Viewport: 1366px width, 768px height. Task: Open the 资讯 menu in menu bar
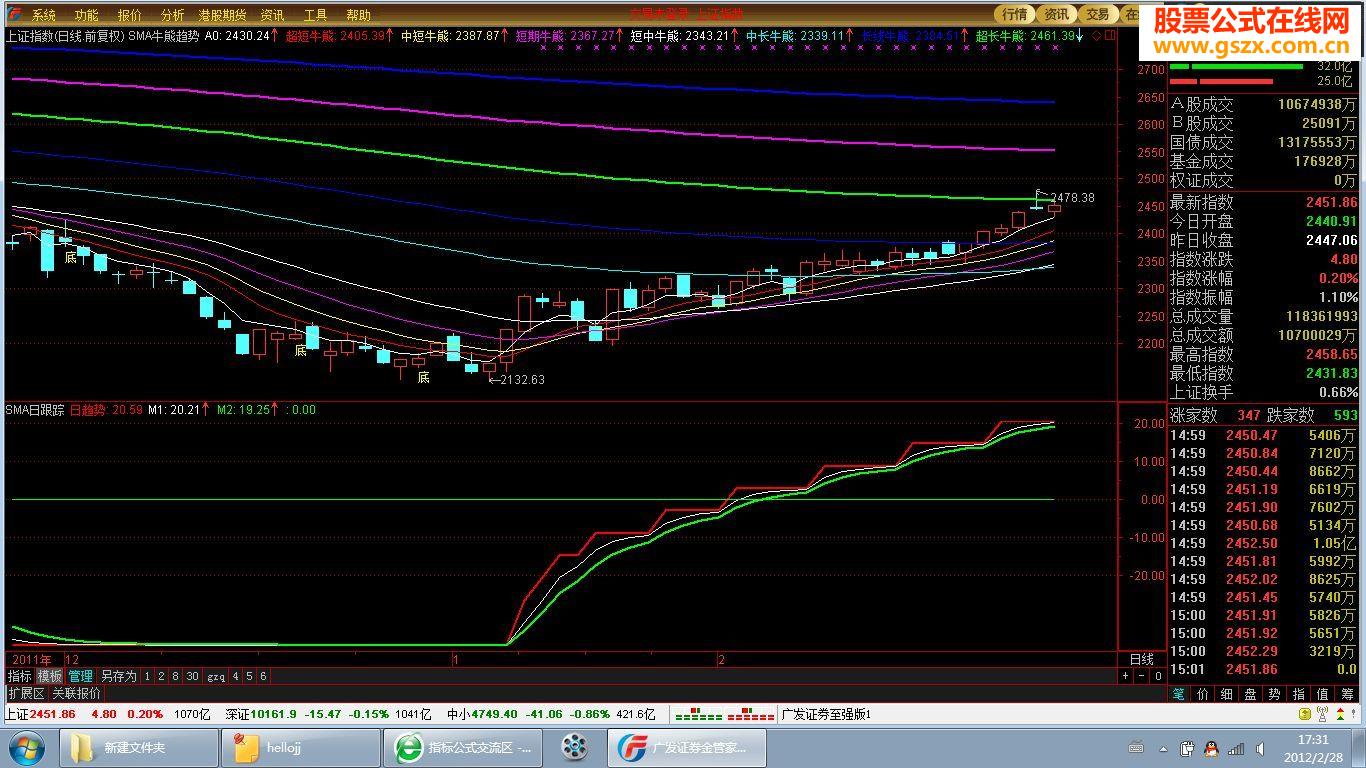coord(272,15)
